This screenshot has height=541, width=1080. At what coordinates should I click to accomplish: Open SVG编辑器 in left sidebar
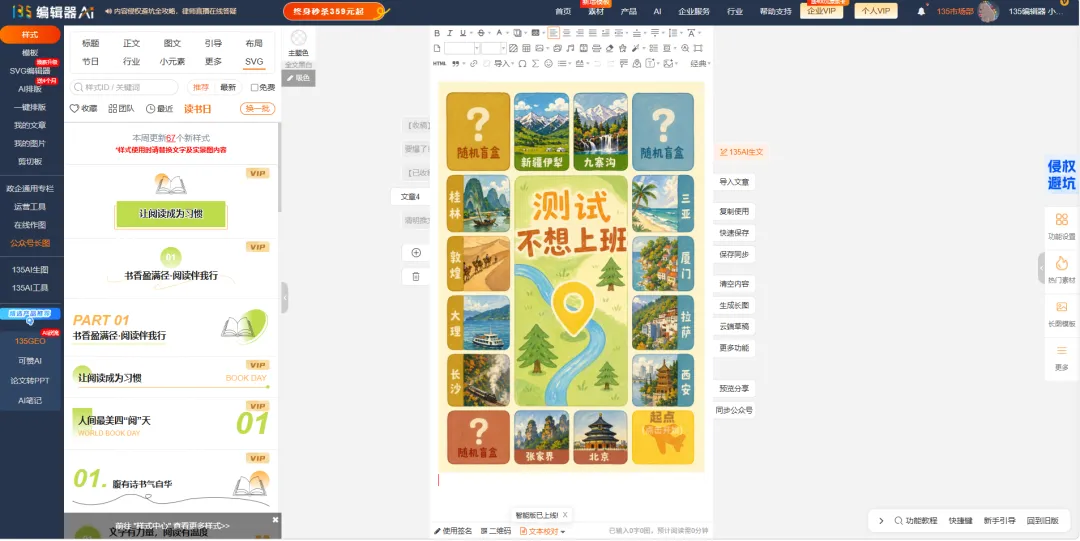[30, 70]
